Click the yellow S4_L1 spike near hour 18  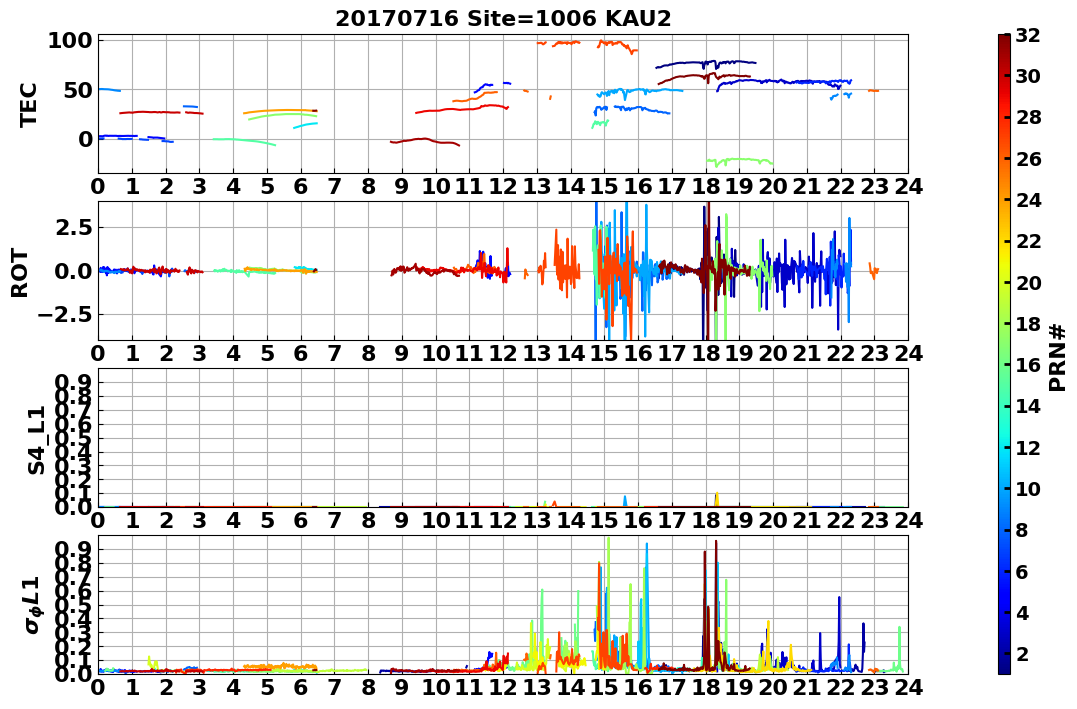tap(716, 499)
